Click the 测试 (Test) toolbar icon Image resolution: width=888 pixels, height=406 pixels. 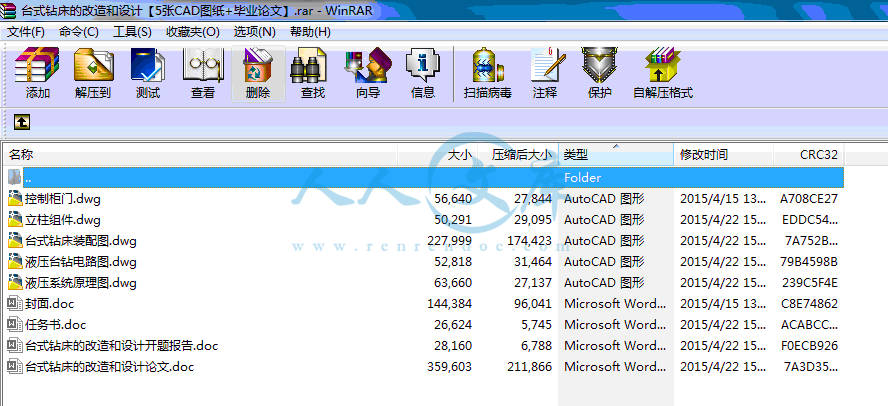[x=148, y=65]
